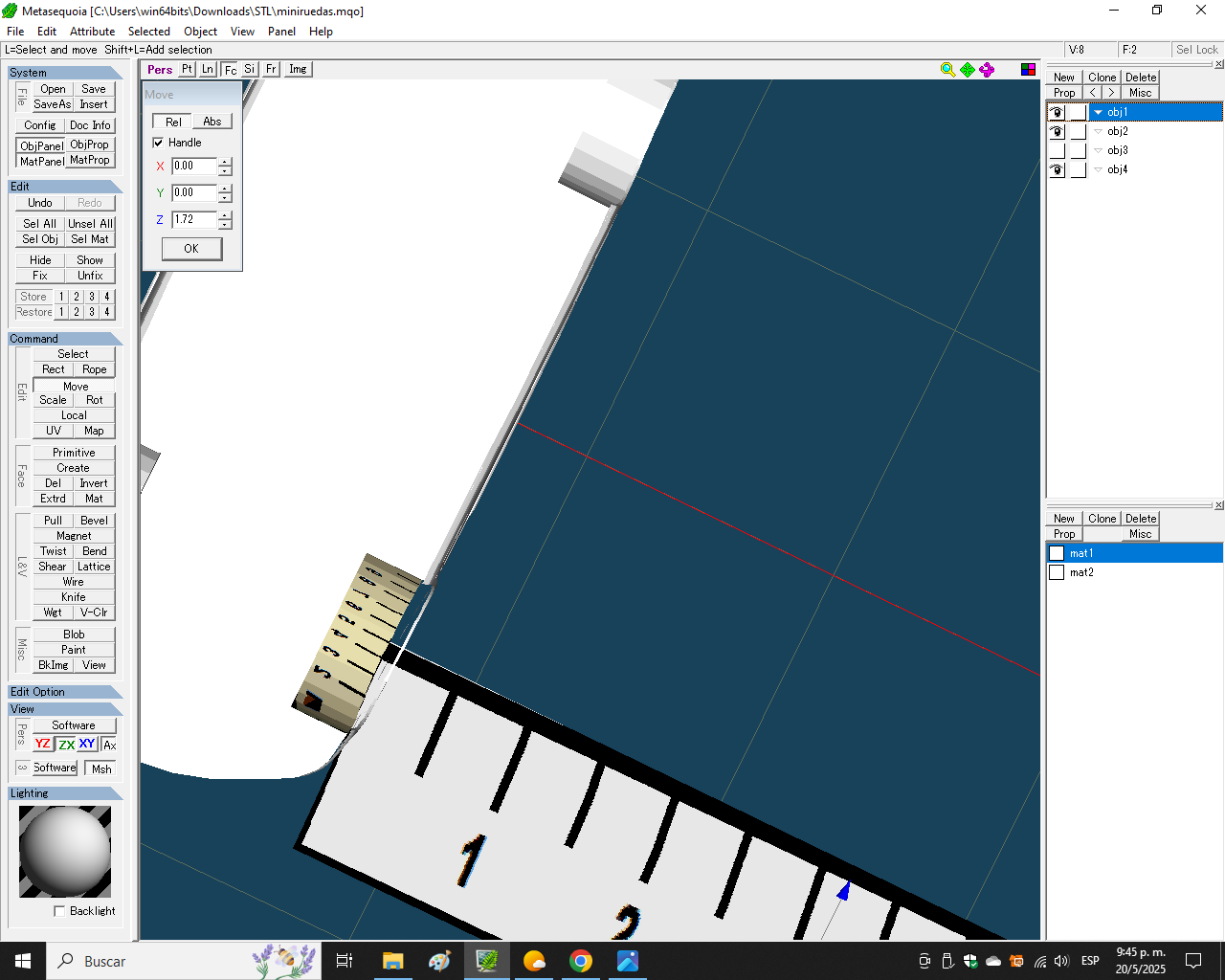
Task: Hide obj2 using its eye icon
Action: click(x=1057, y=131)
